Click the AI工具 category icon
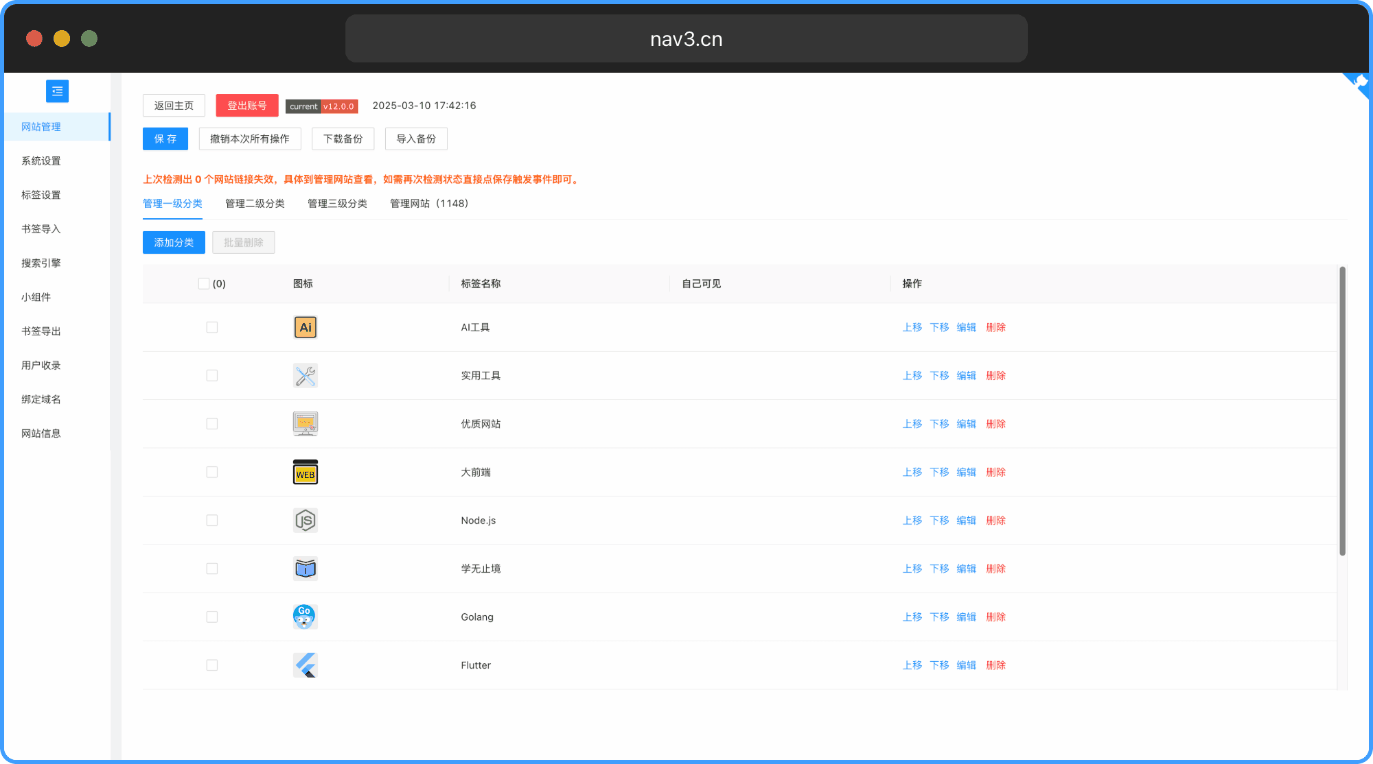Image resolution: width=1373 pixels, height=764 pixels. [305, 327]
